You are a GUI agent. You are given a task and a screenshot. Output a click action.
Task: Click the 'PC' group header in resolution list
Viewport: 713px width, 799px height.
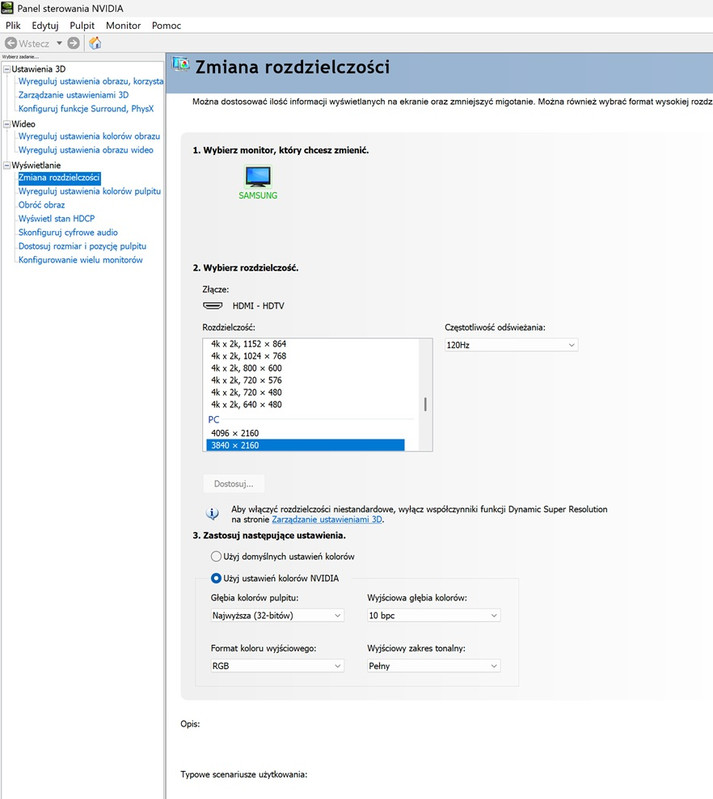[x=214, y=420]
